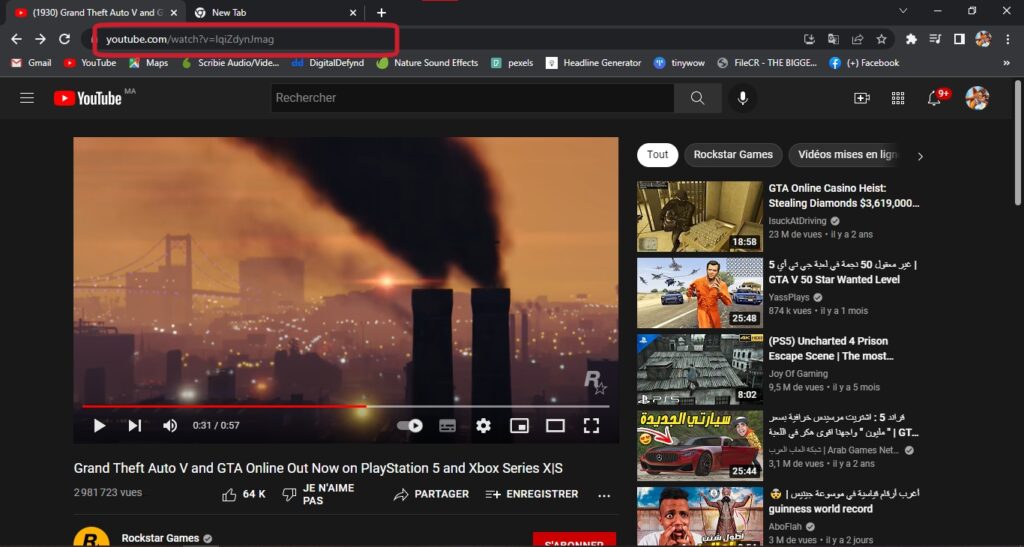1024x547 pixels.
Task: Open the Chrome extensions puzzle icon
Action: coord(911,39)
